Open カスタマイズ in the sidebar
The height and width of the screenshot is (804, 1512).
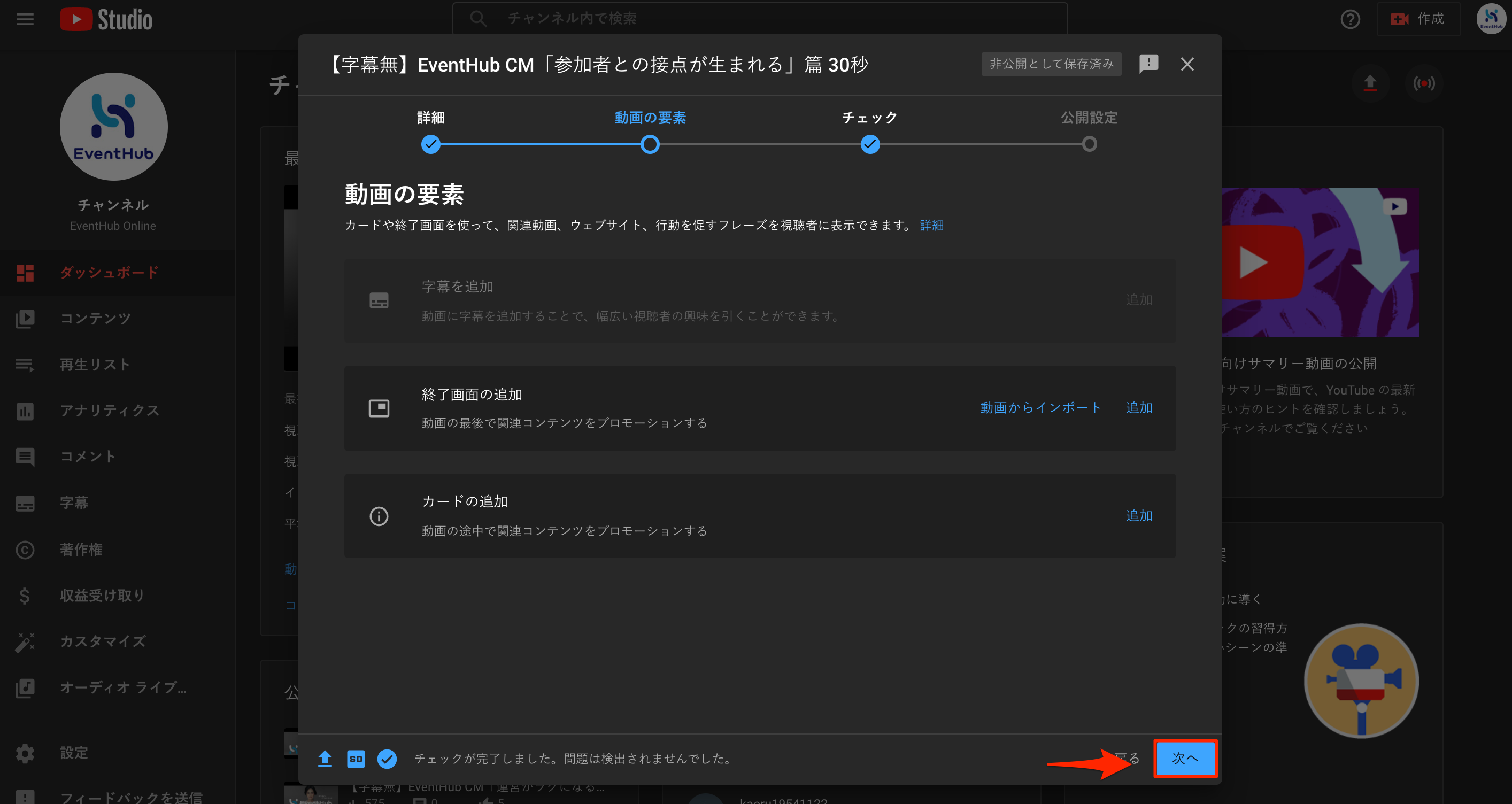[118, 641]
